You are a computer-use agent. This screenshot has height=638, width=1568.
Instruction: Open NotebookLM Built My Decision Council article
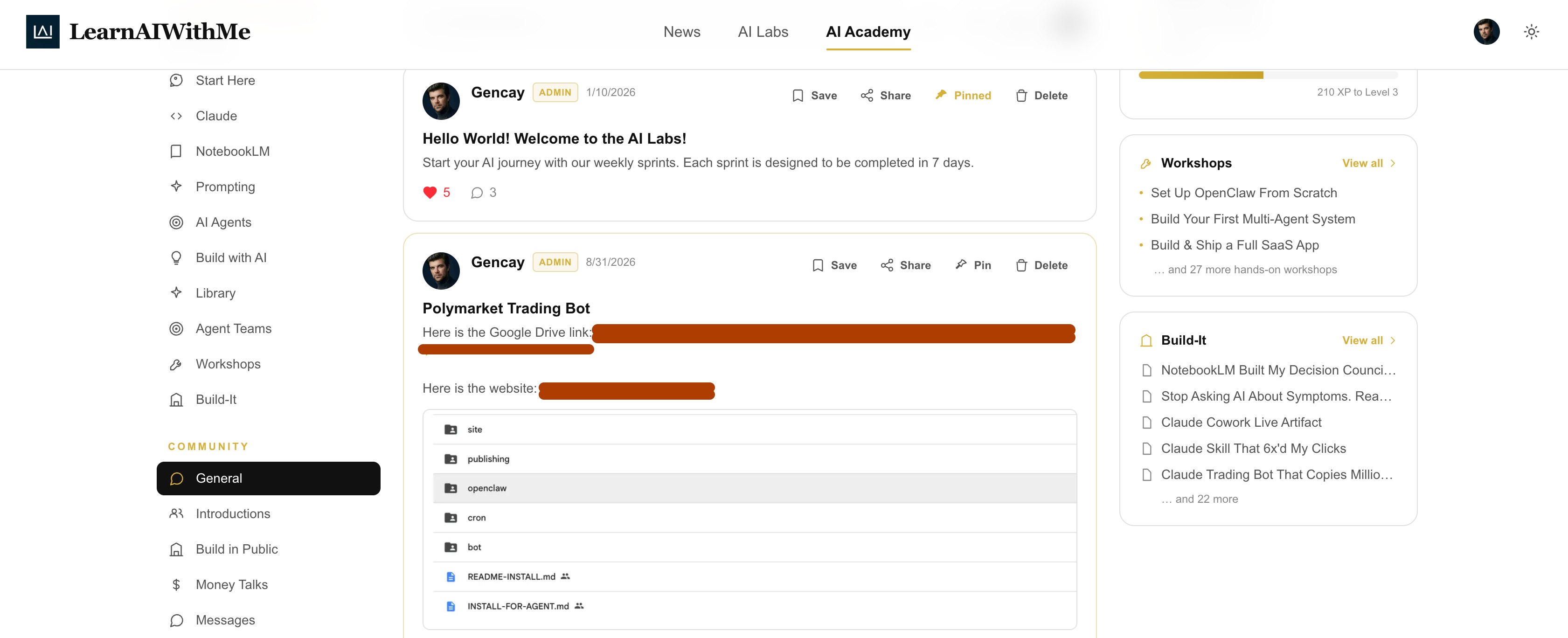pos(1278,370)
